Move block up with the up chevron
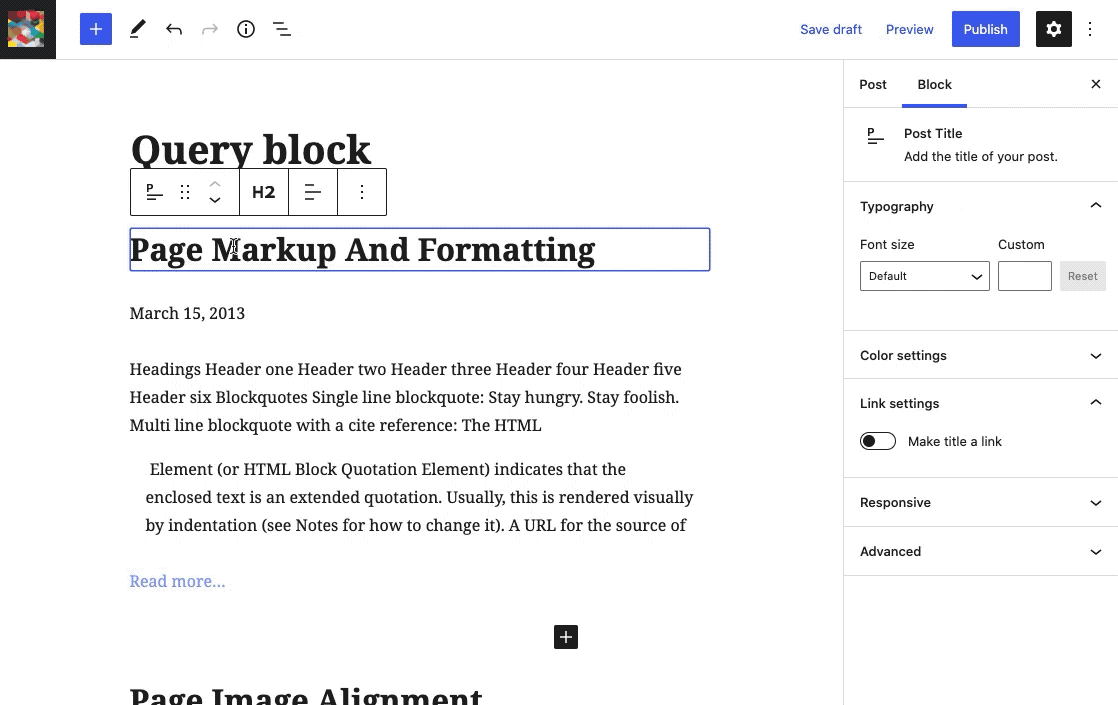The height and width of the screenshot is (705, 1118). pyautogui.click(x=215, y=183)
